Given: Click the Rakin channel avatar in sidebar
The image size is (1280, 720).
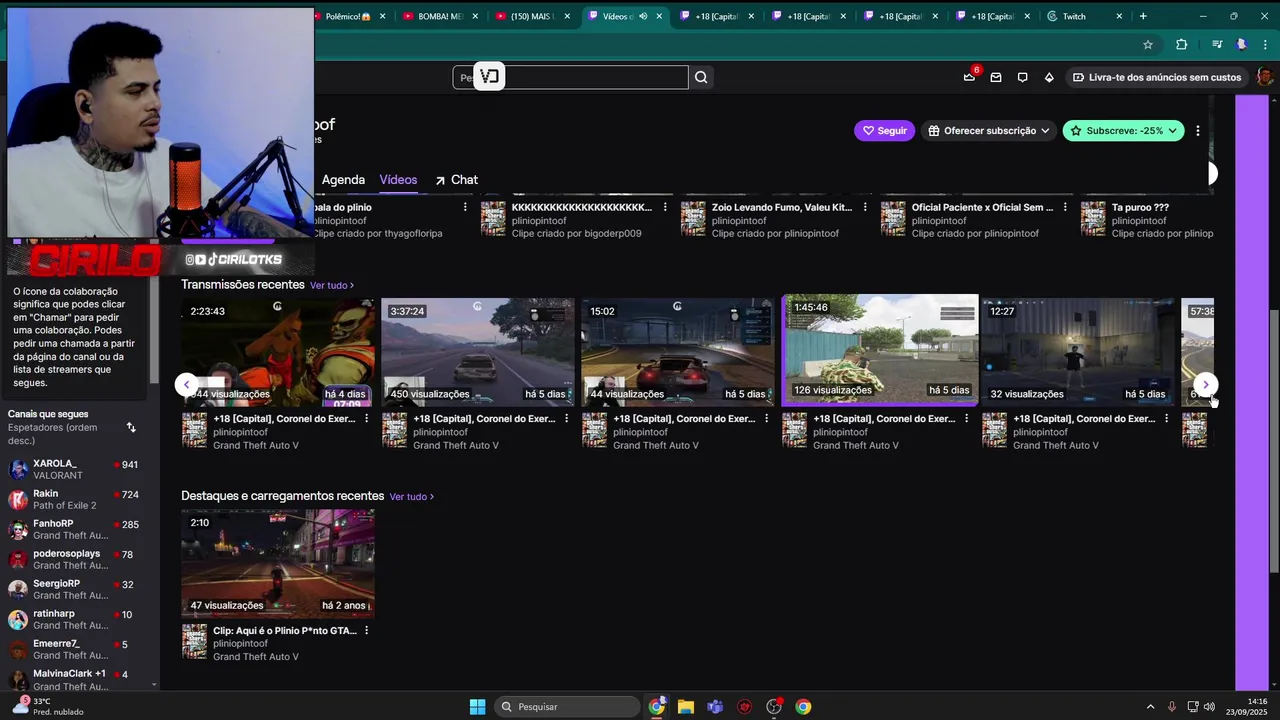Looking at the screenshot, I should point(18,500).
